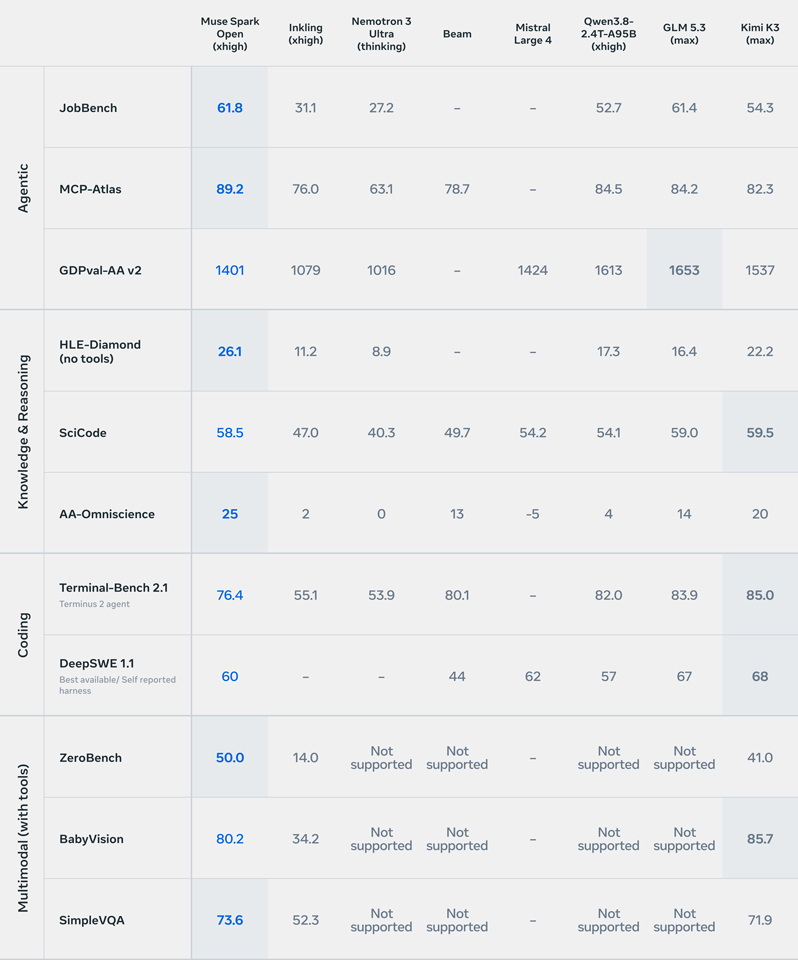Select the Agentic category side label
This screenshot has height=960, width=798.
pos(23,188)
